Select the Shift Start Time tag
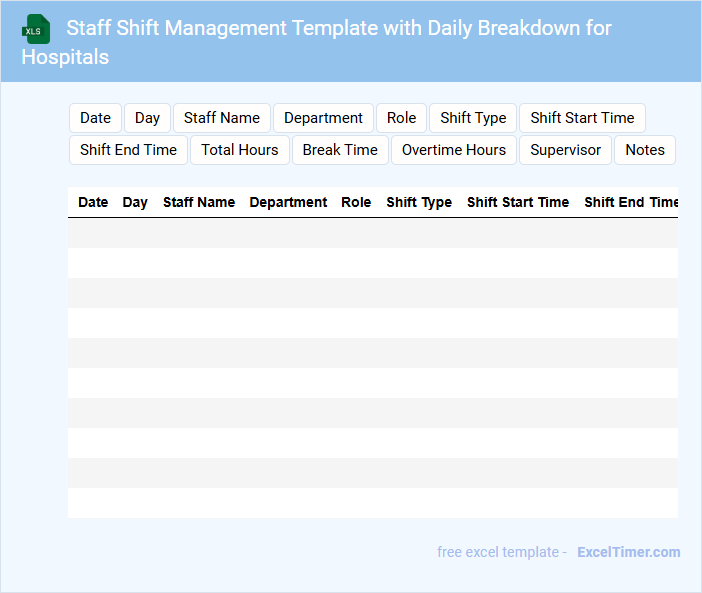 [582, 118]
